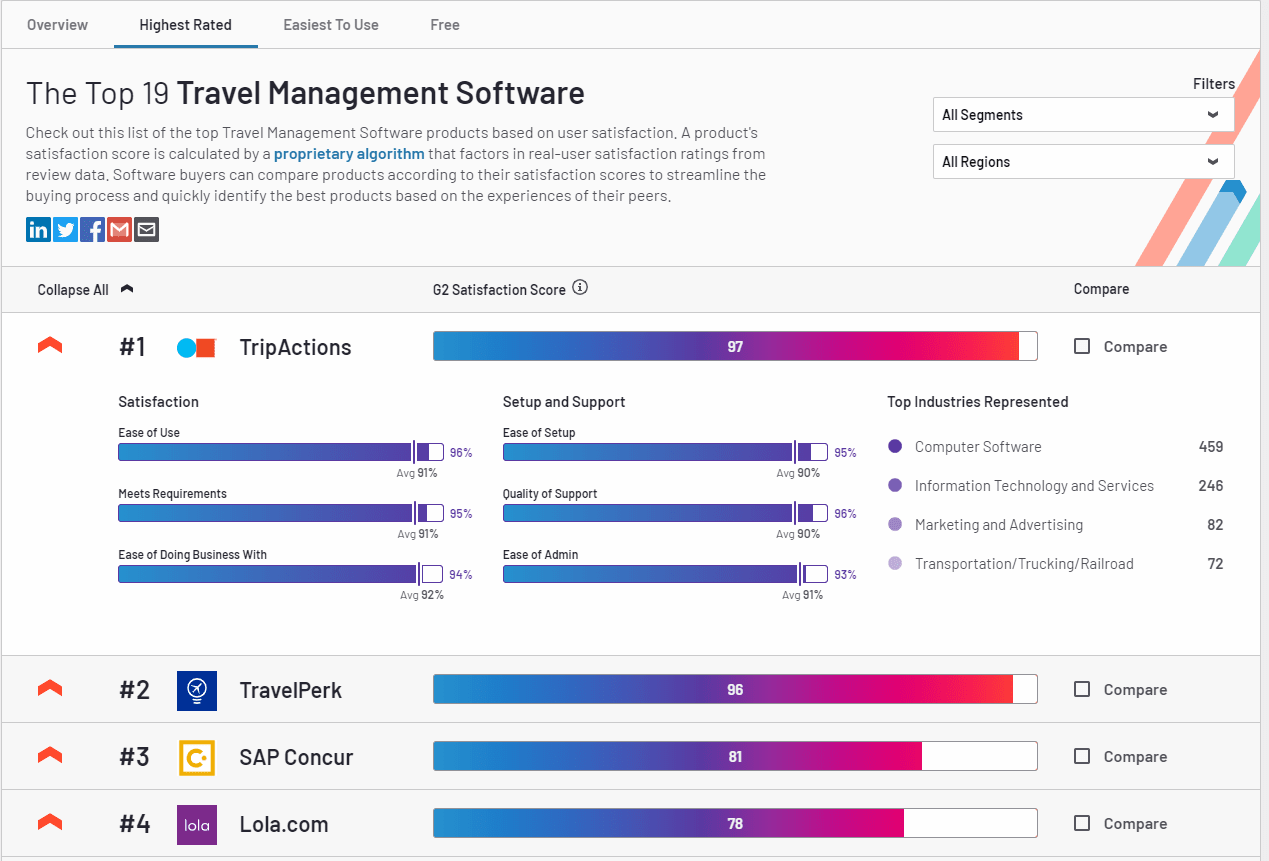1269x861 pixels.
Task: Click the Computer Software industry dot
Action: (x=895, y=447)
